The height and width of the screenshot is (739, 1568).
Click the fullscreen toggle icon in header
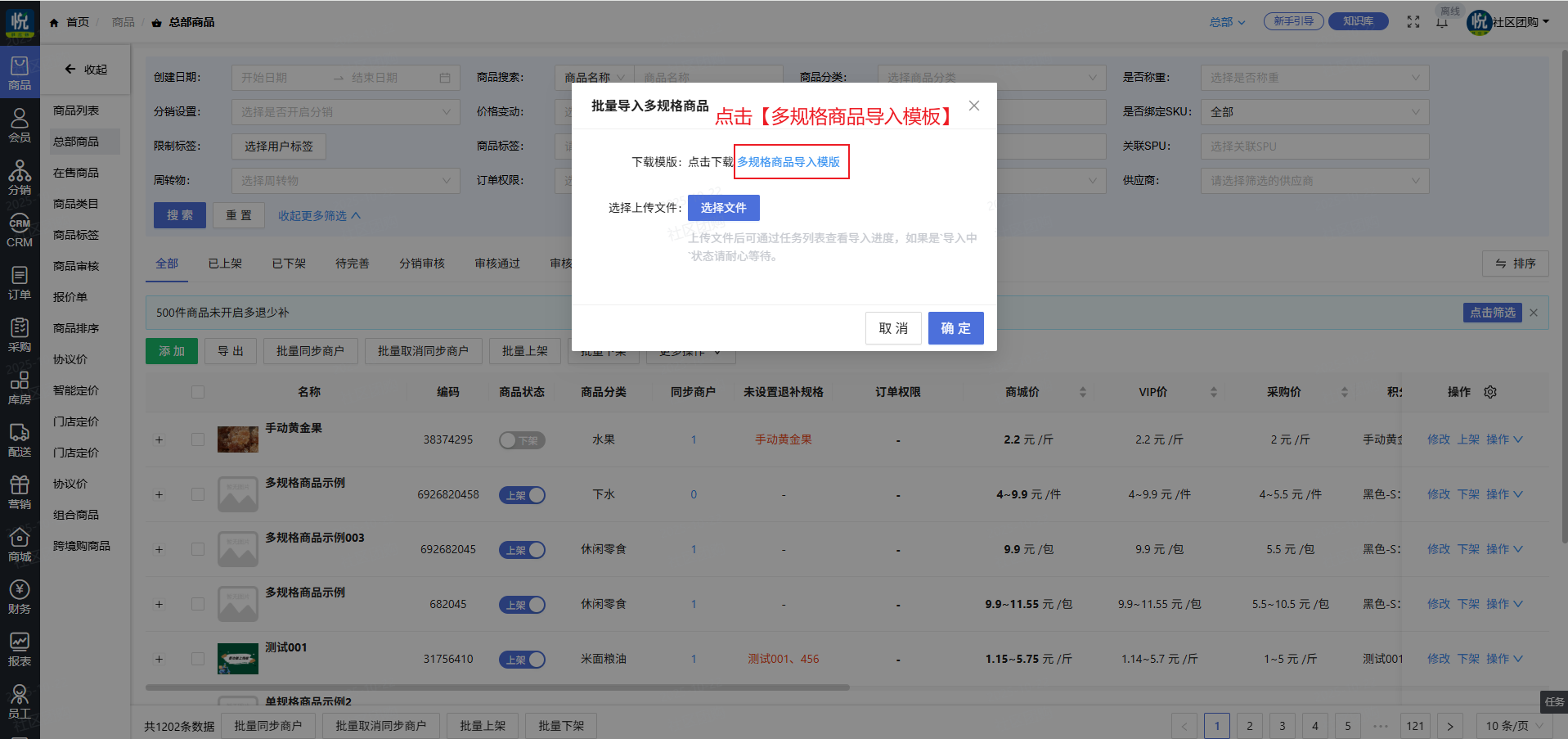pos(1413,22)
